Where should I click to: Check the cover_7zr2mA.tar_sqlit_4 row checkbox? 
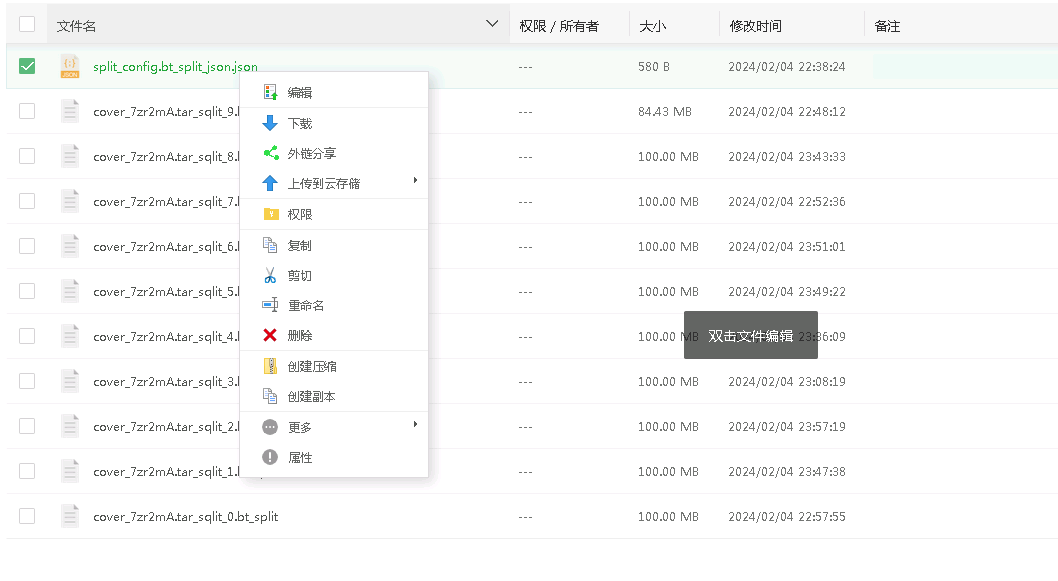pyautogui.click(x=27, y=336)
